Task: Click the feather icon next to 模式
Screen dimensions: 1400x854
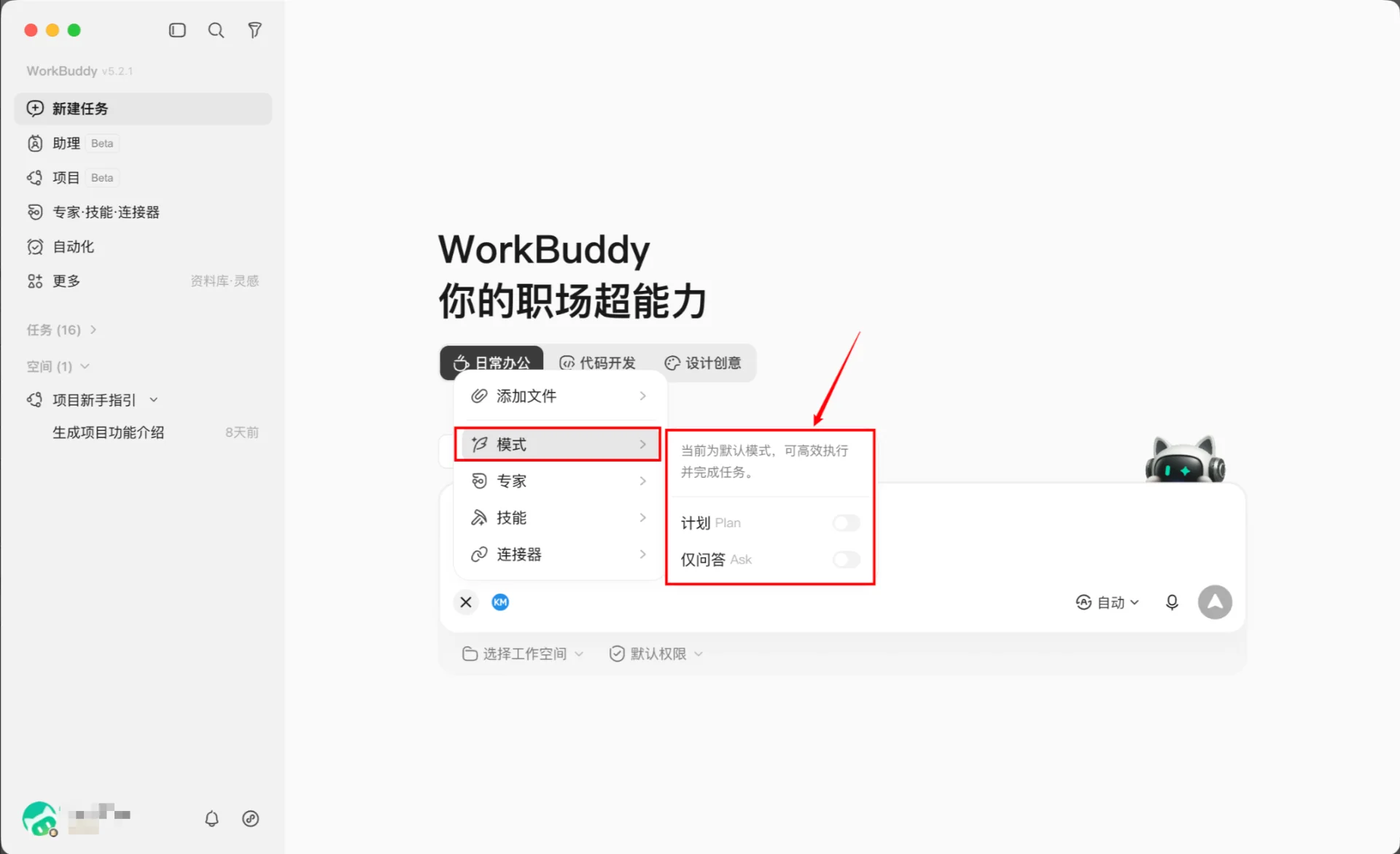Action: pos(479,444)
